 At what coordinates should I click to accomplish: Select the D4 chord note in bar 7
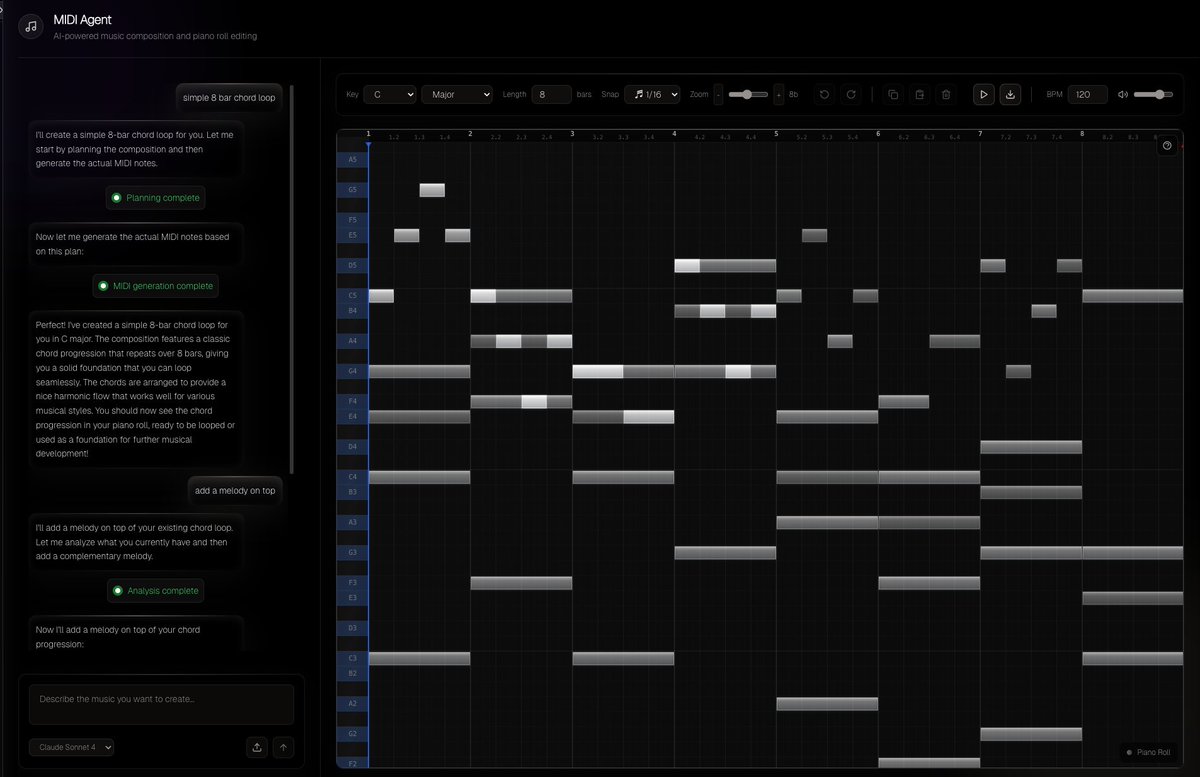pos(1031,447)
